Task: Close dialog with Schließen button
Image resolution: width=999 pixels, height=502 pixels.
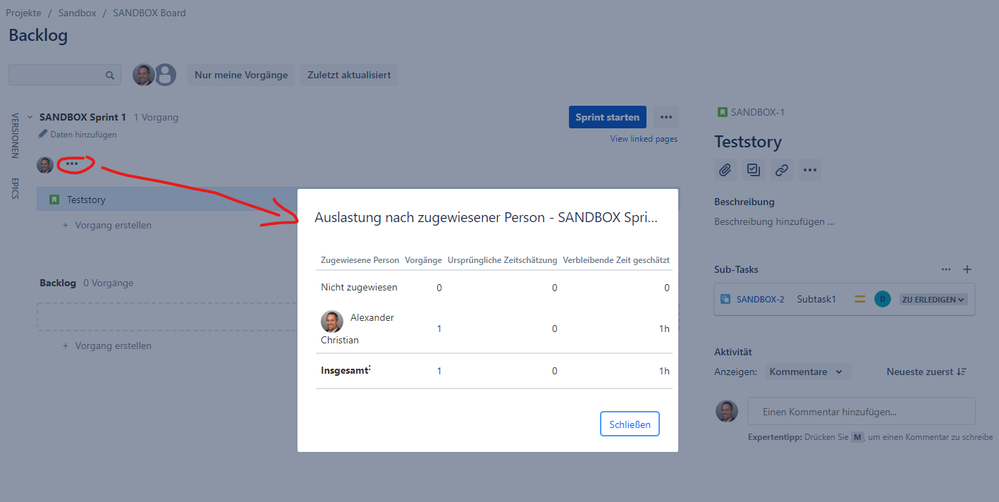Action: pyautogui.click(x=629, y=424)
